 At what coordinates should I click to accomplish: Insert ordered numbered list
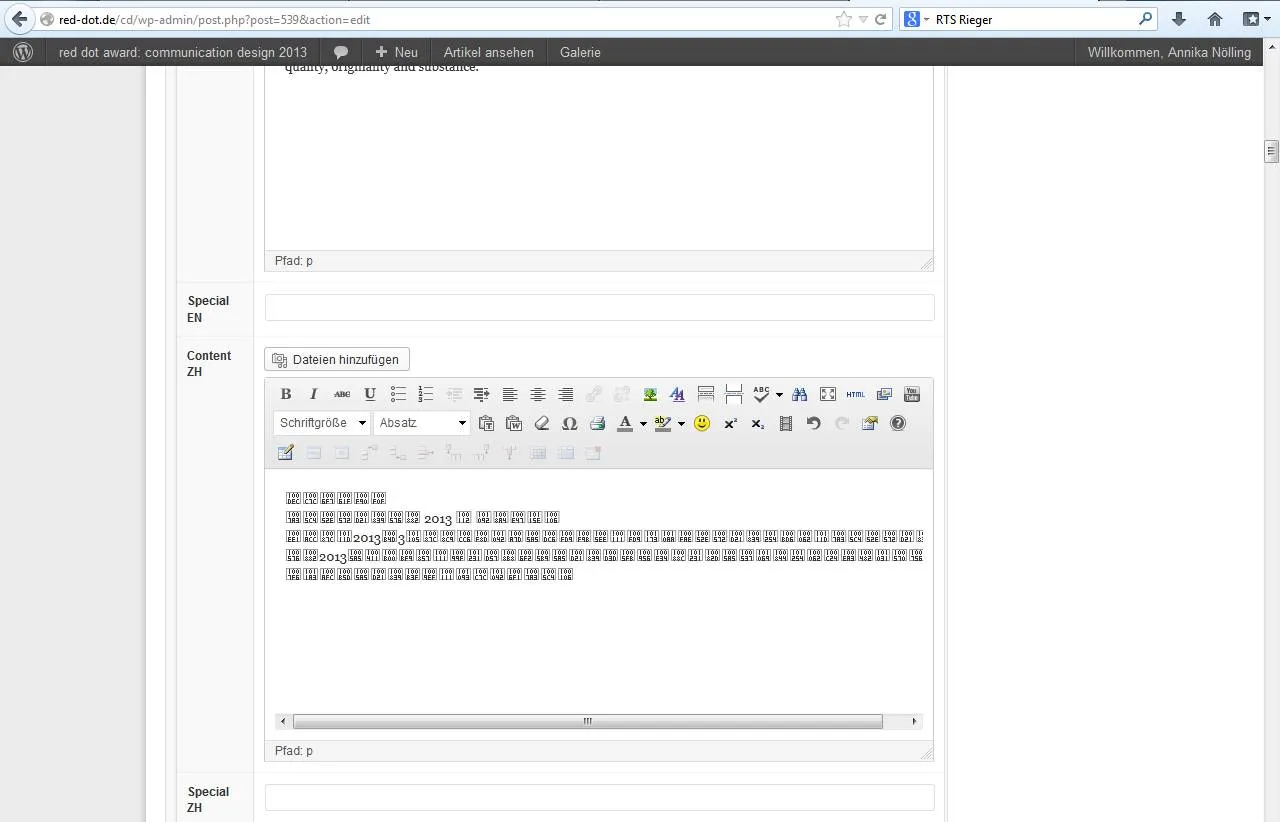(426, 394)
